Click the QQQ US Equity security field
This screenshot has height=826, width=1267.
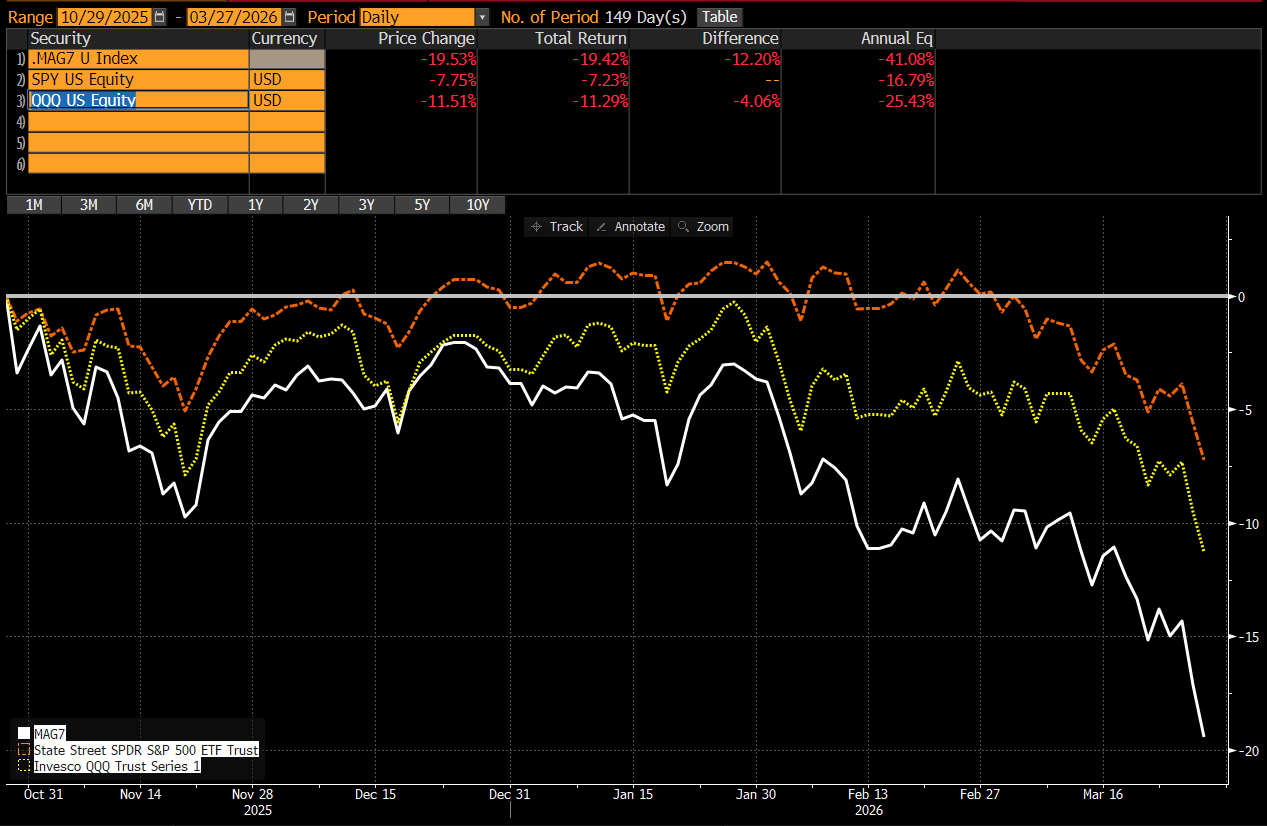(x=138, y=100)
